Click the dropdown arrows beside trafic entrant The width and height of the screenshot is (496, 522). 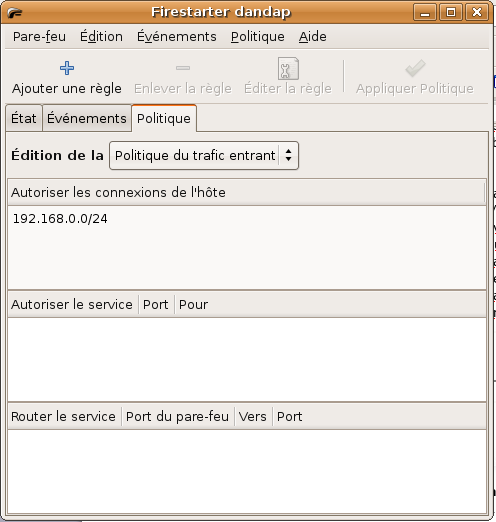click(x=289, y=156)
